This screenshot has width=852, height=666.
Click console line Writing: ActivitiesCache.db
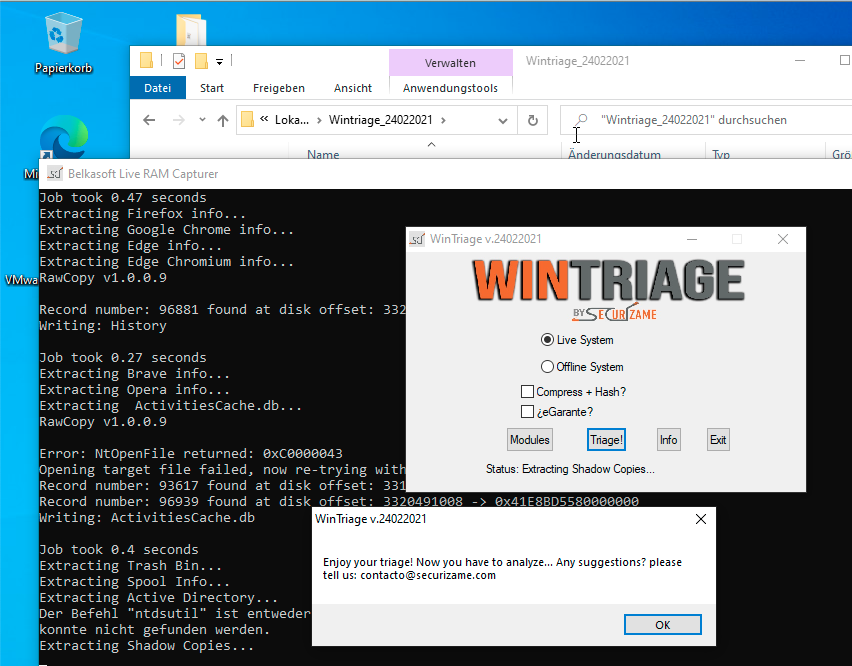[x=147, y=518]
